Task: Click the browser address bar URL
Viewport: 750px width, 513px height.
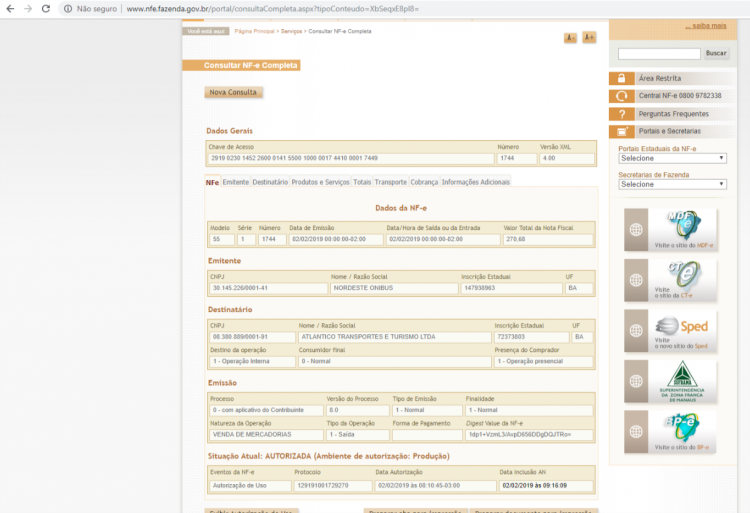Action: tap(273, 9)
